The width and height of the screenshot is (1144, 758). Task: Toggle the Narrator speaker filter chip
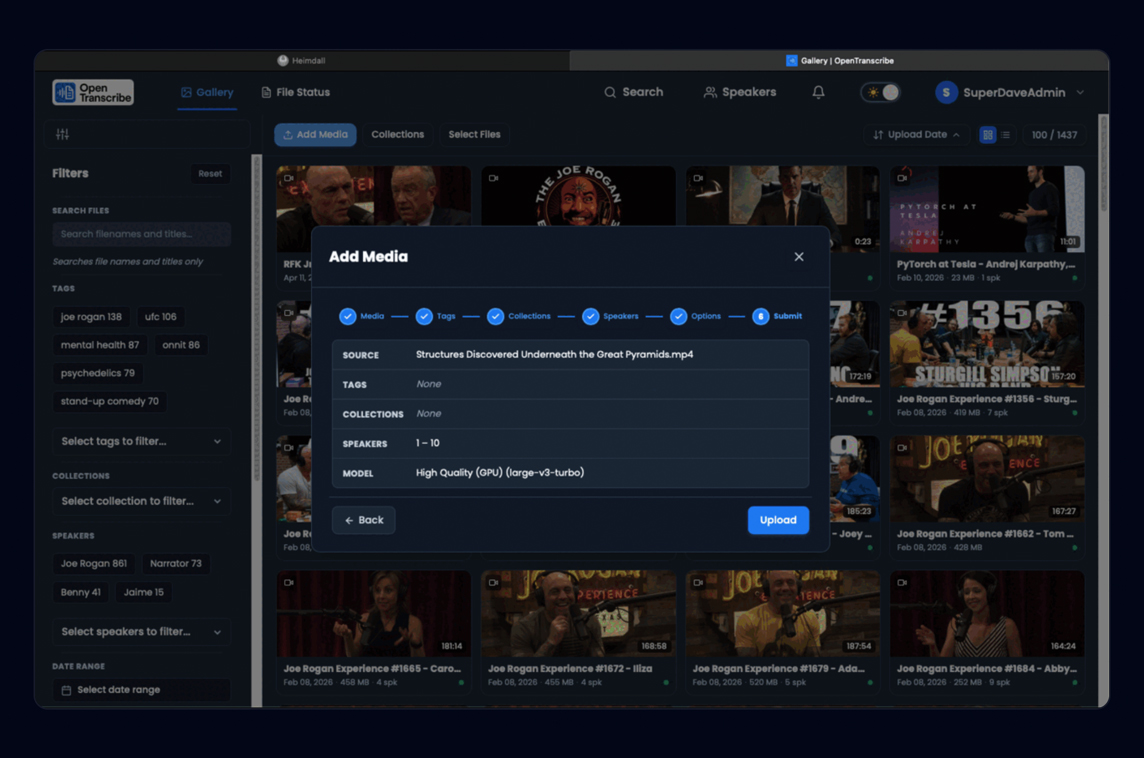coord(176,564)
